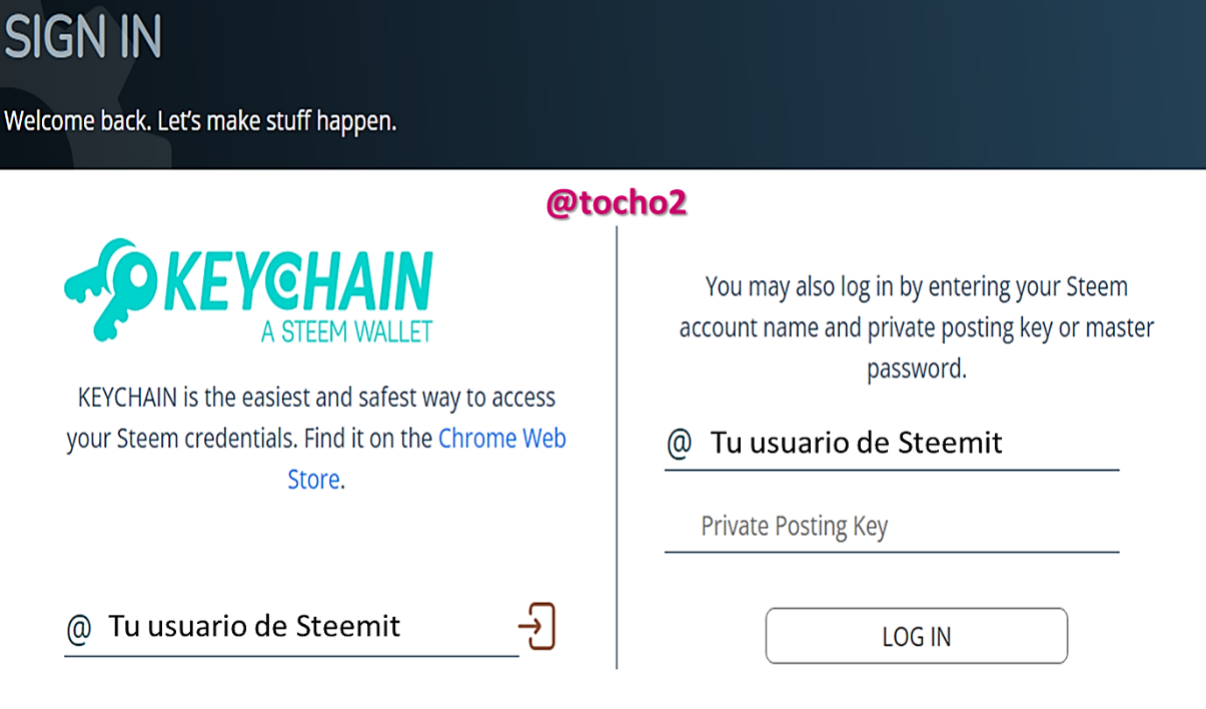This screenshot has height=709, width=1206.
Task: Click the 'A STEEM WALLET' subtitle
Action: [x=346, y=331]
